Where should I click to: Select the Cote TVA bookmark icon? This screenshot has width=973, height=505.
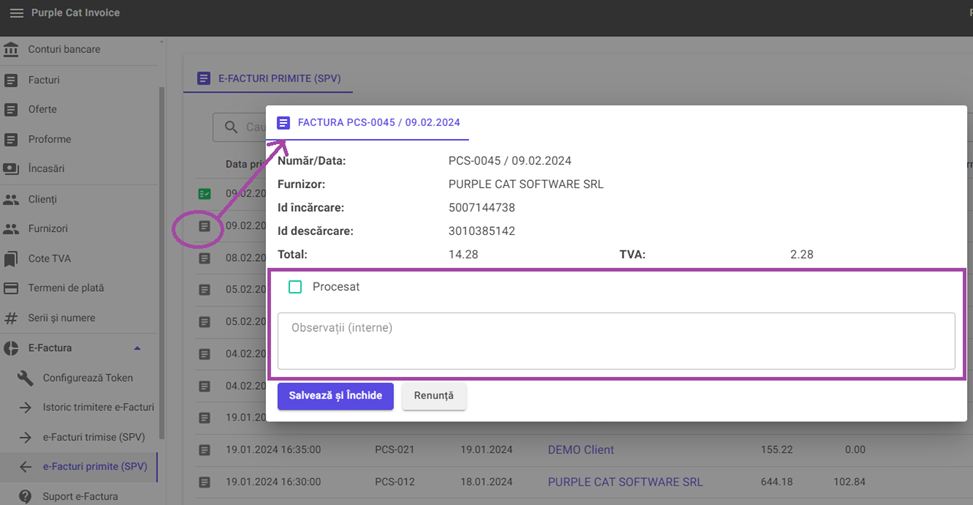11,259
